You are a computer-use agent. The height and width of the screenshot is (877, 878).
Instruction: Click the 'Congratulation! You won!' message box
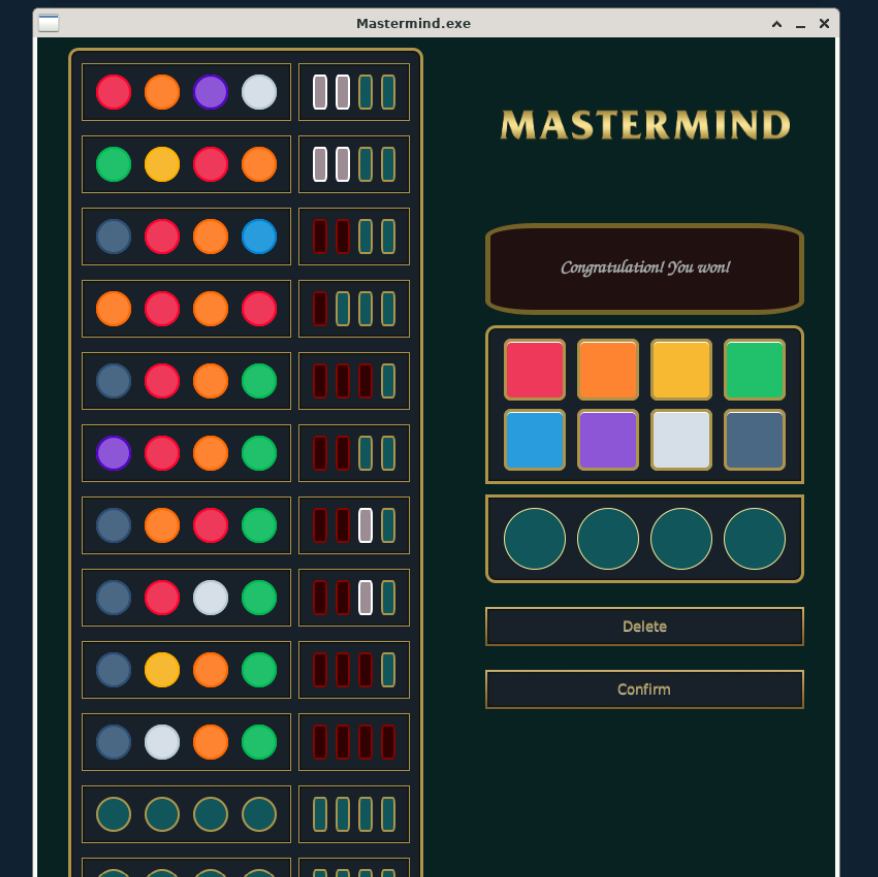644,268
